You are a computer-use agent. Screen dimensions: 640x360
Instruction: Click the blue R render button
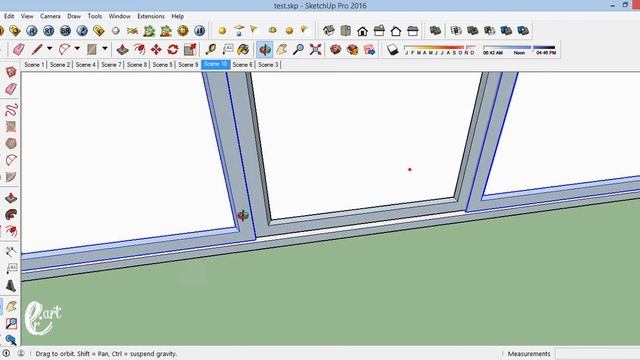point(32,31)
